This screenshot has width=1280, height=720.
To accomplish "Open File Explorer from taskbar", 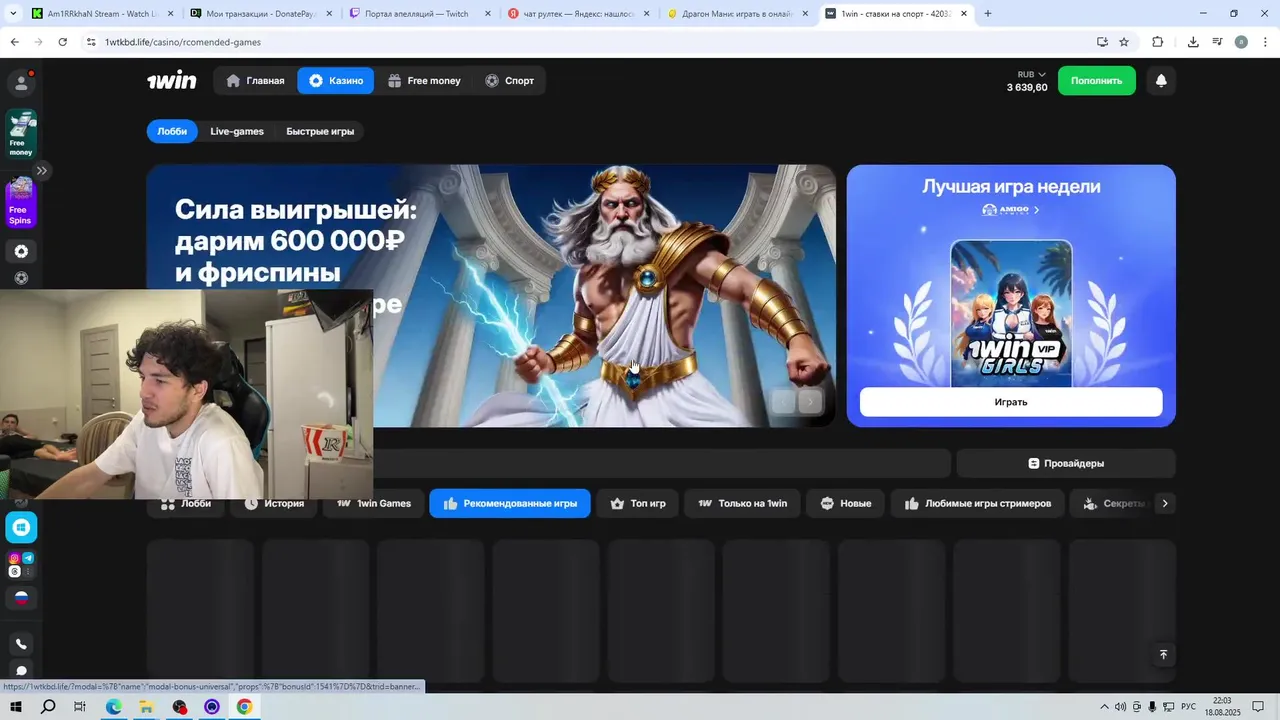I will click(x=146, y=707).
